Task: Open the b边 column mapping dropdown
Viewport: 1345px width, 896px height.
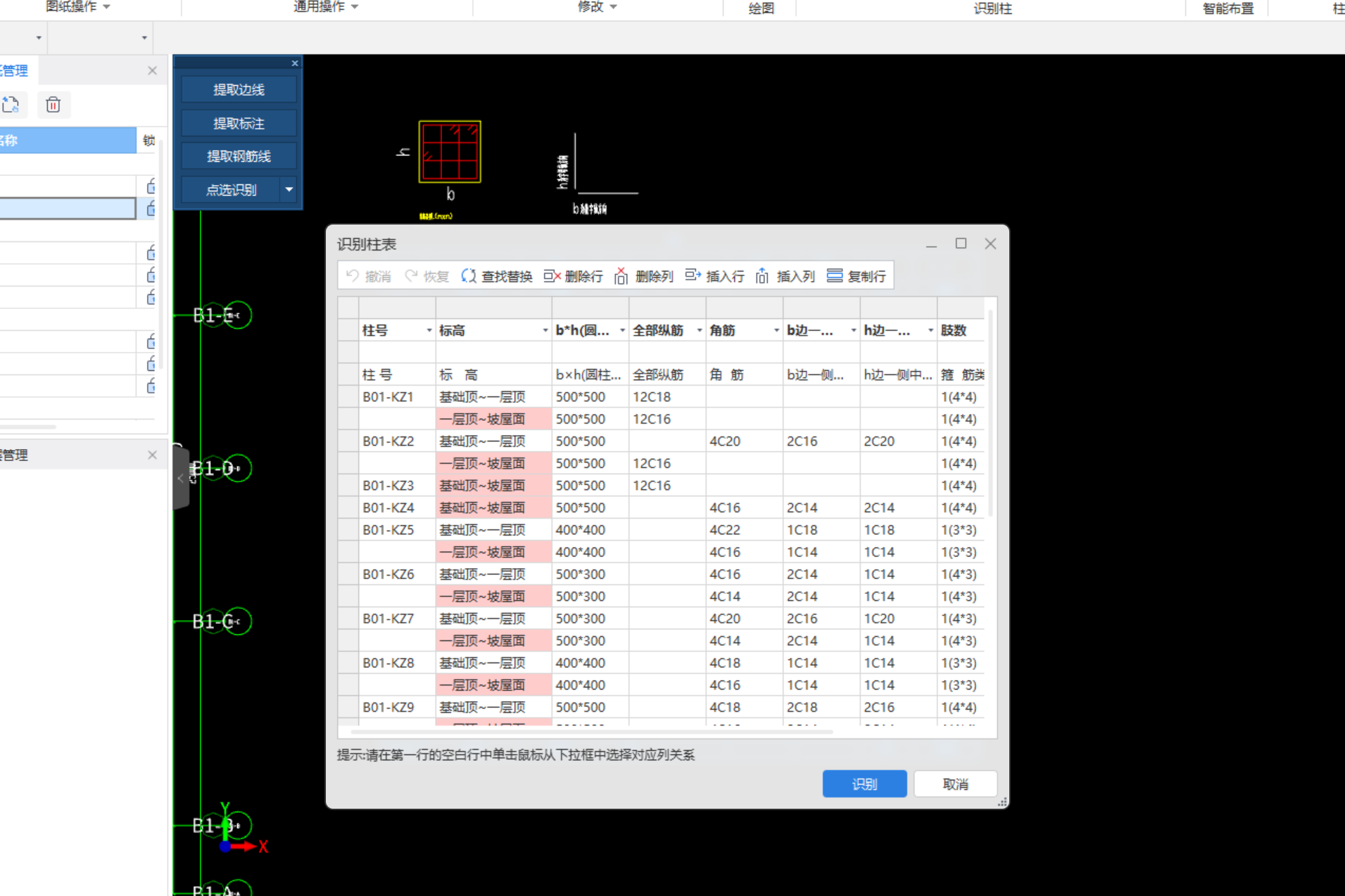Action: pyautogui.click(x=853, y=330)
